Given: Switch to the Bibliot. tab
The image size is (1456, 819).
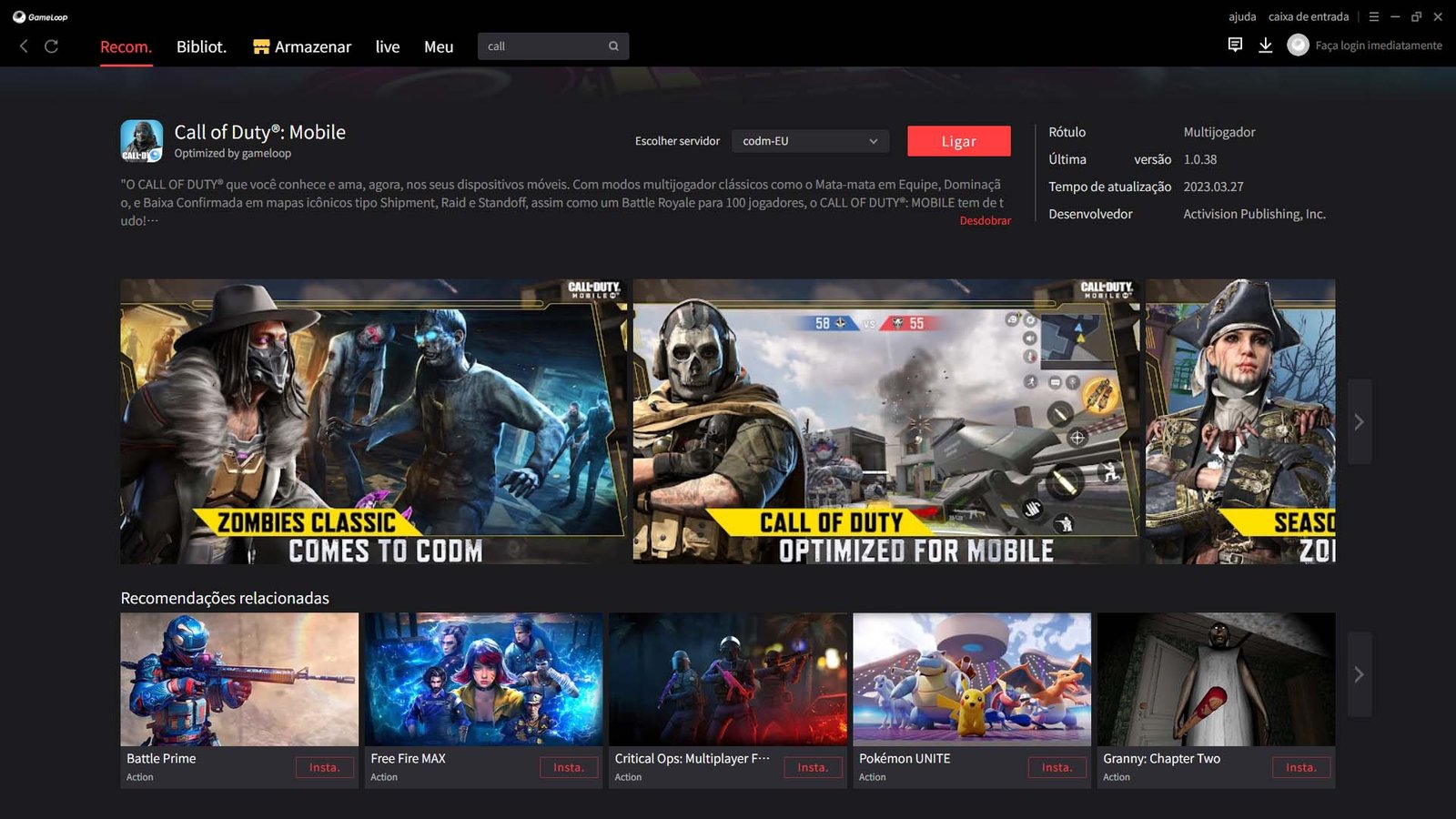Looking at the screenshot, I should pos(201,46).
